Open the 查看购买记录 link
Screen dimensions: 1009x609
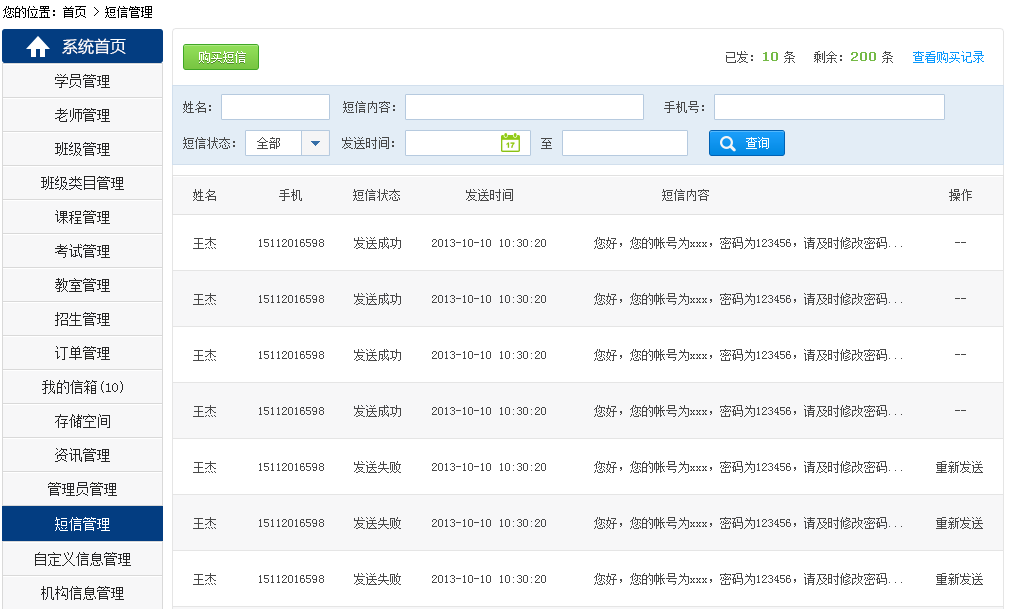(x=948, y=57)
